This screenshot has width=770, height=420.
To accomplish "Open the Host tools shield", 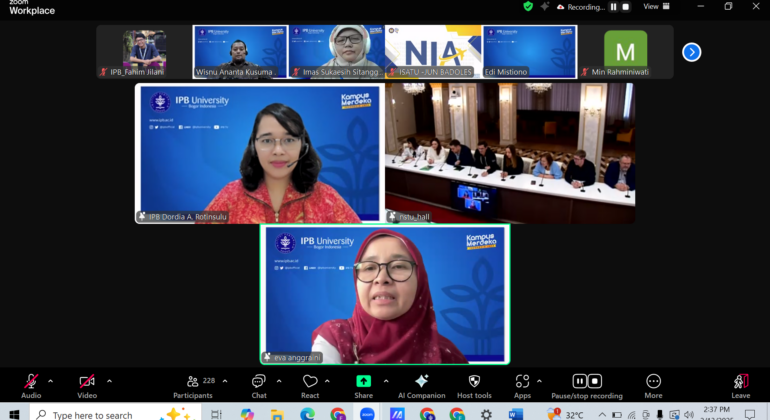I will click(474, 382).
